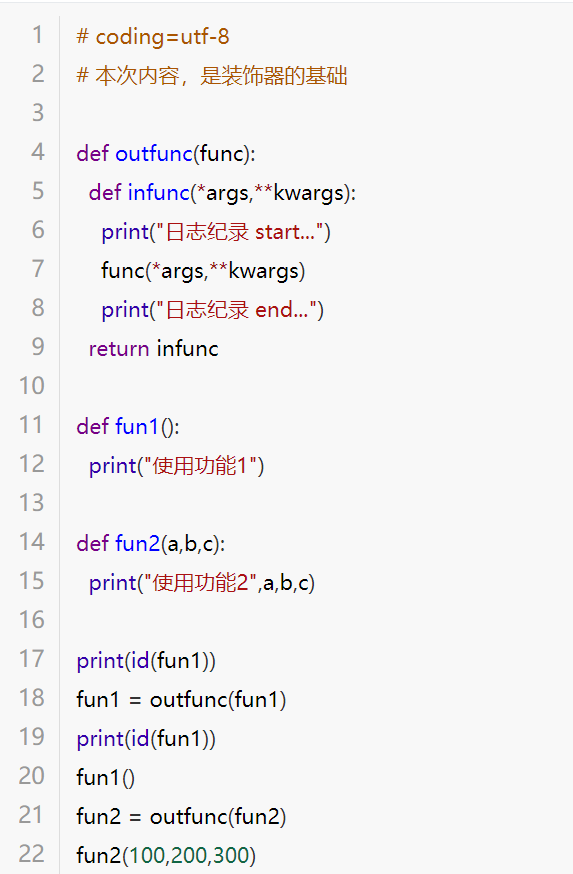
Task: Click func(*args,**kwargs) call on line 7
Action: (203, 271)
